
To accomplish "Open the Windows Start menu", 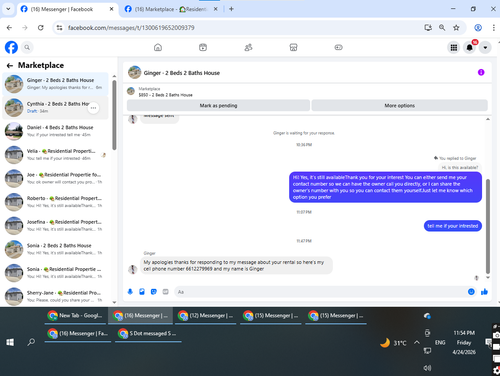I will (10, 342).
